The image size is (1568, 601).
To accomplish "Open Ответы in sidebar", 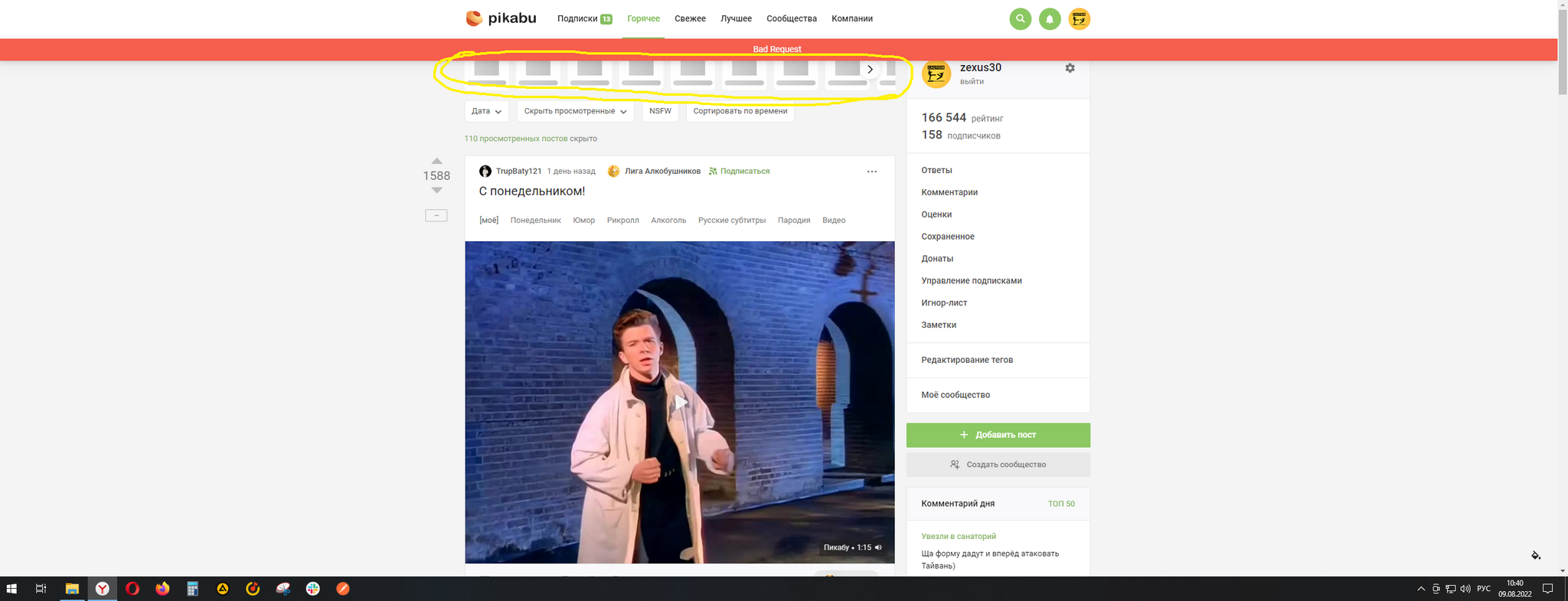I will 936,170.
